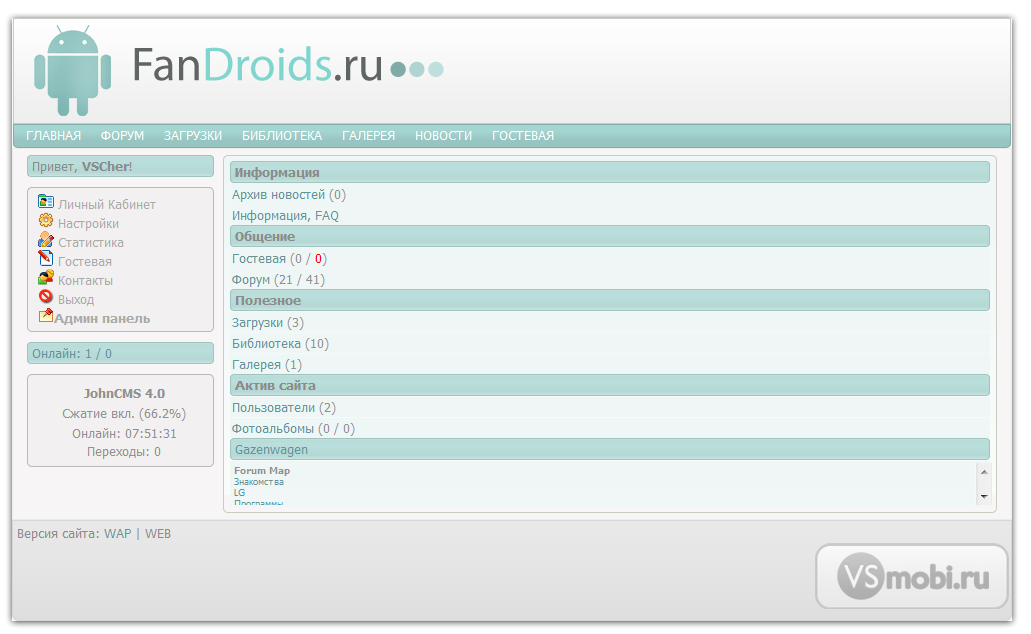Open the ГЛАВНАЯ menu item

pos(53,135)
